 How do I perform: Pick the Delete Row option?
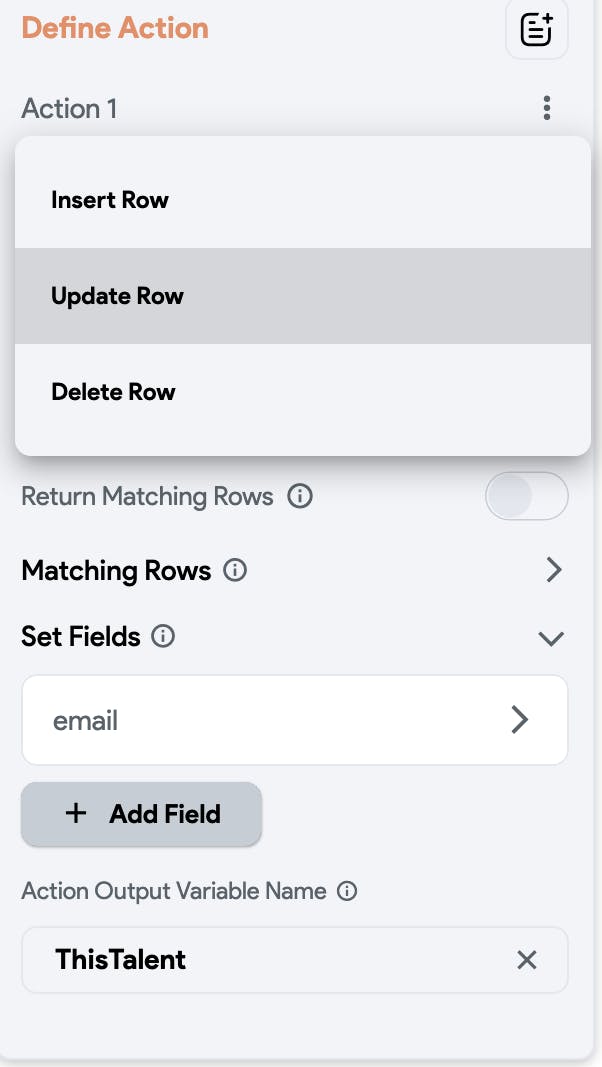[x=113, y=392]
